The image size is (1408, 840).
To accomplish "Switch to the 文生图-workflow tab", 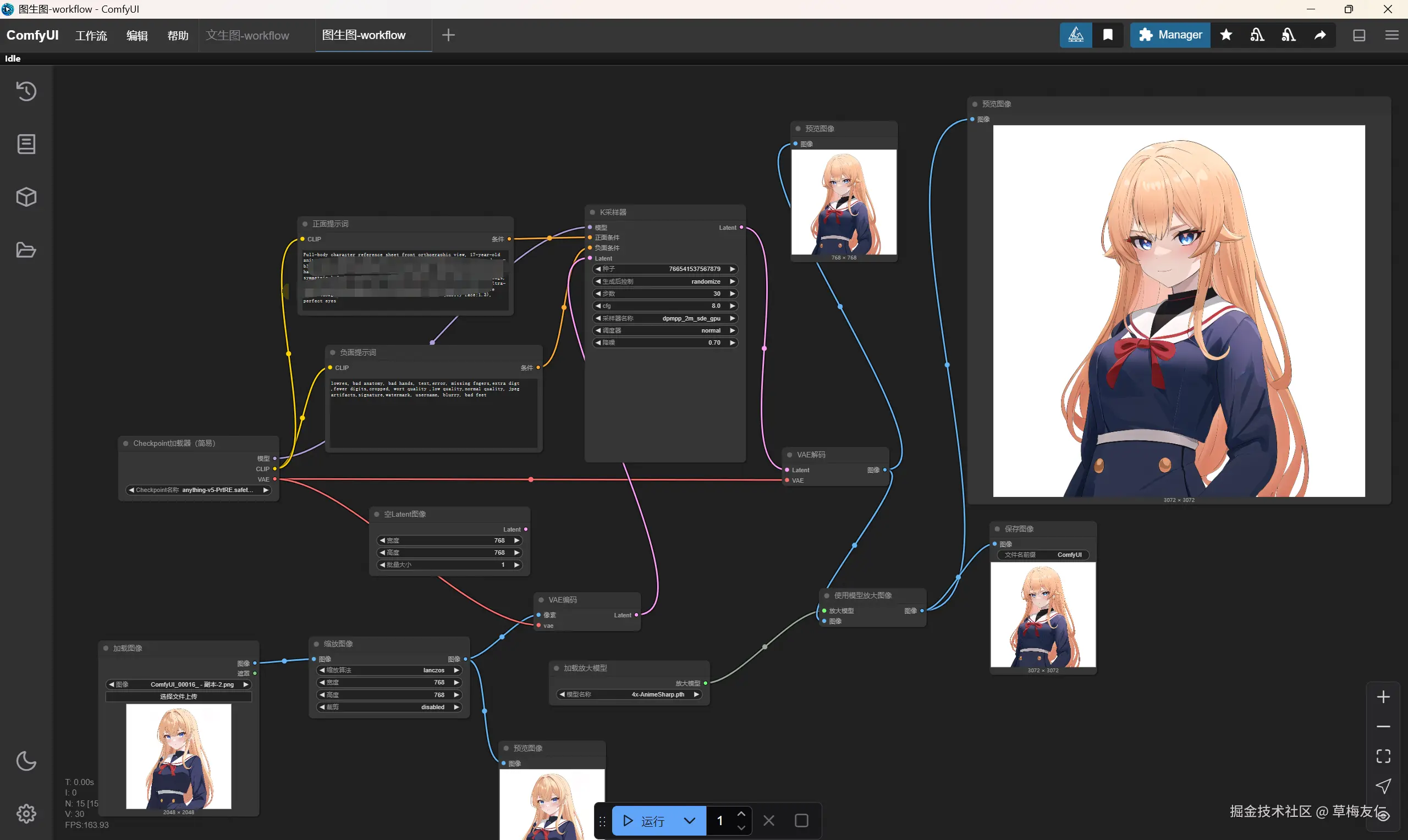I will coord(248,35).
